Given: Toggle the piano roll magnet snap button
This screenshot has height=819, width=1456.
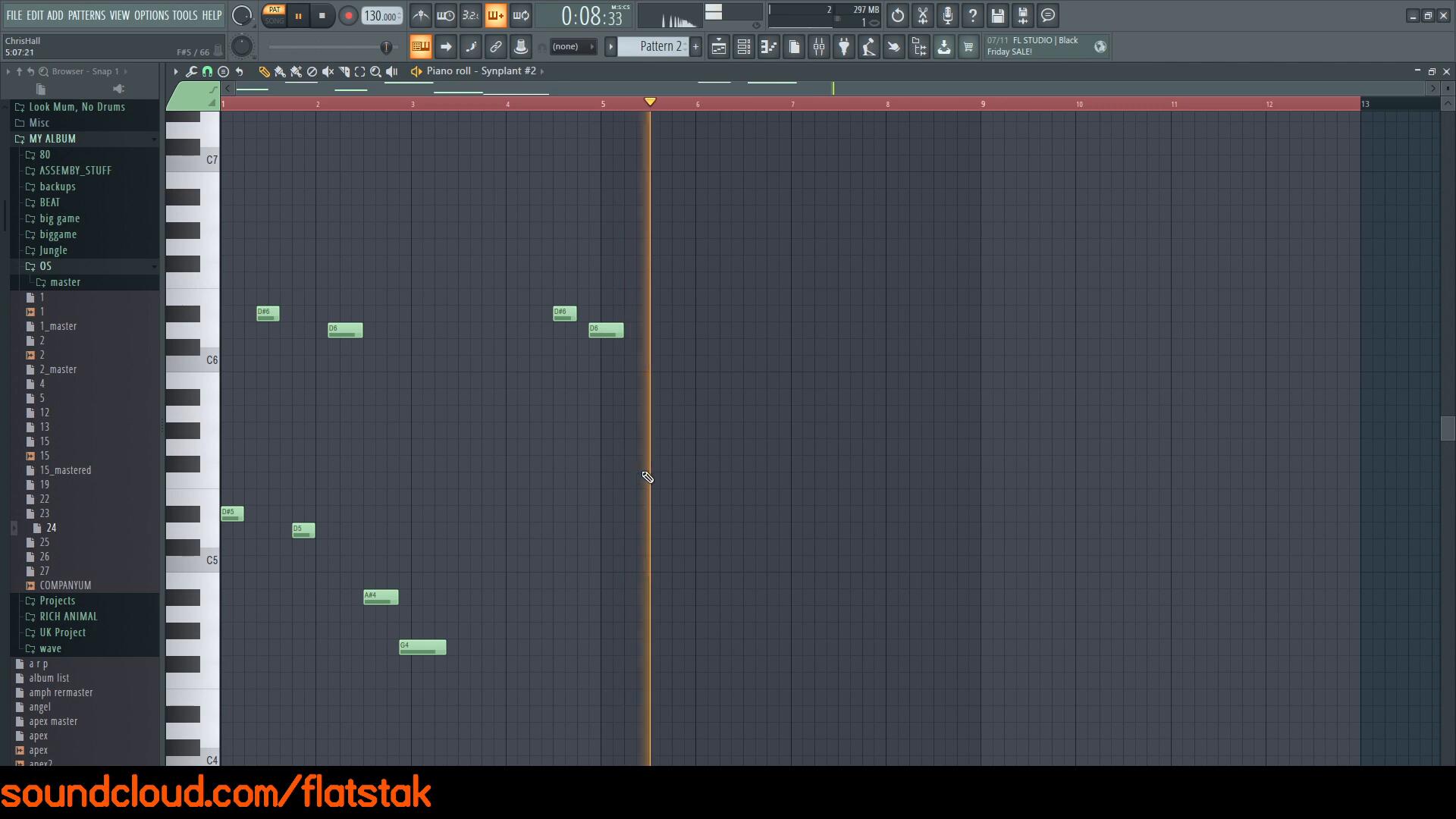Looking at the screenshot, I should [x=207, y=71].
